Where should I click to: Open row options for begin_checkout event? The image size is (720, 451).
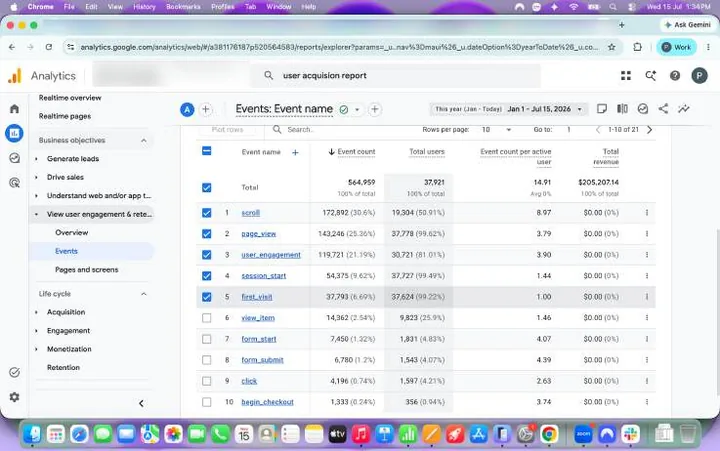647,402
